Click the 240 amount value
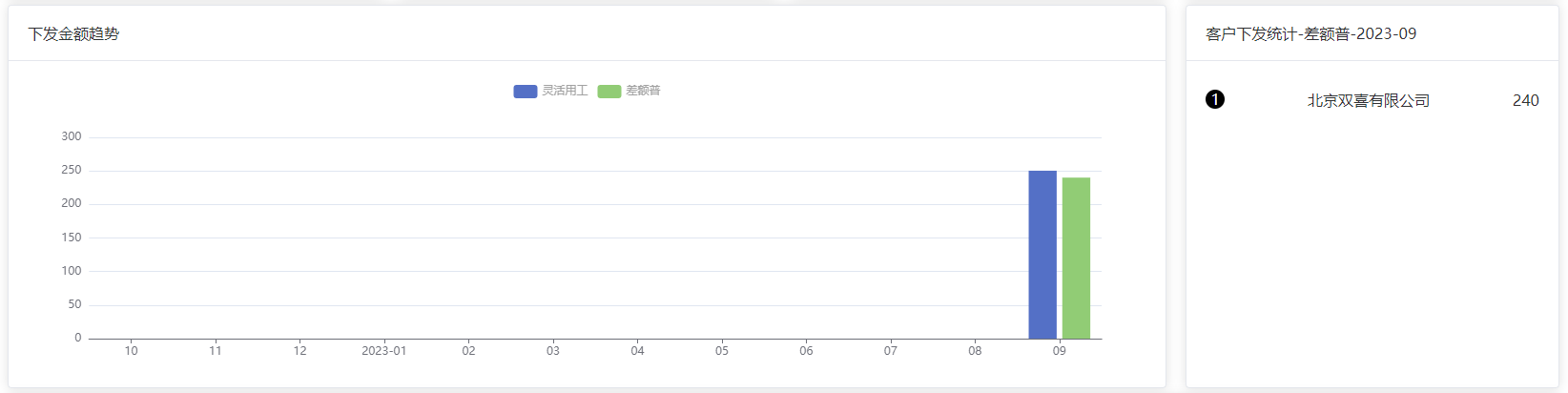This screenshot has height=393, width=1568. (1526, 100)
